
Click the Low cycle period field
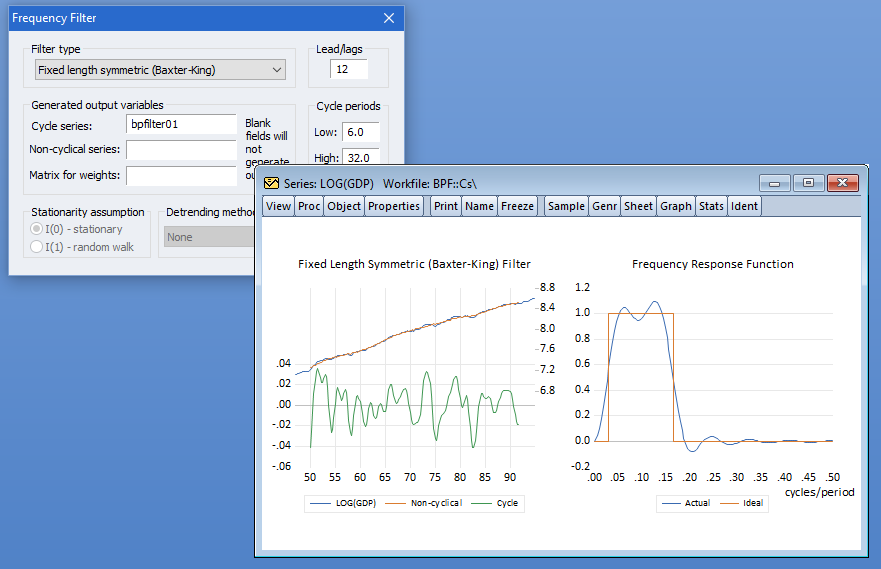[360, 132]
